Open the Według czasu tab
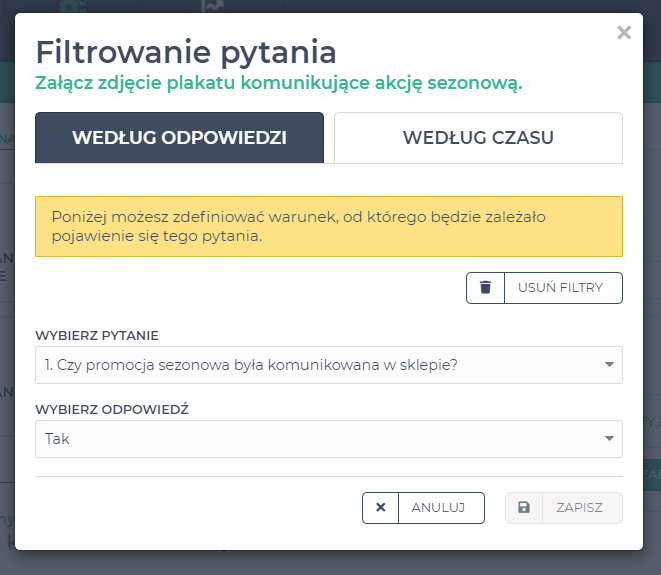The width and height of the screenshot is (661, 575). (478, 138)
